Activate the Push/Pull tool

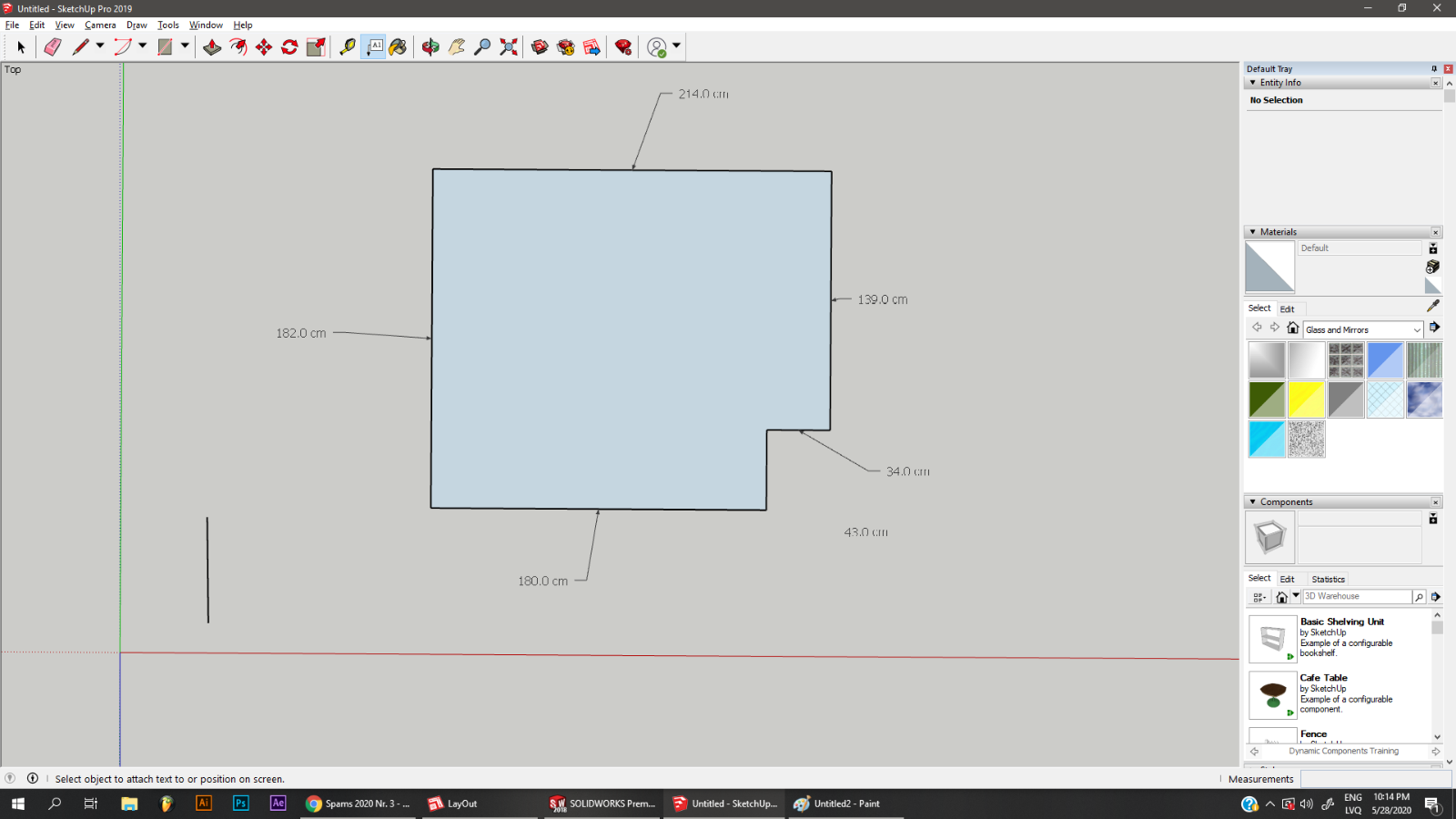pyautogui.click(x=212, y=47)
